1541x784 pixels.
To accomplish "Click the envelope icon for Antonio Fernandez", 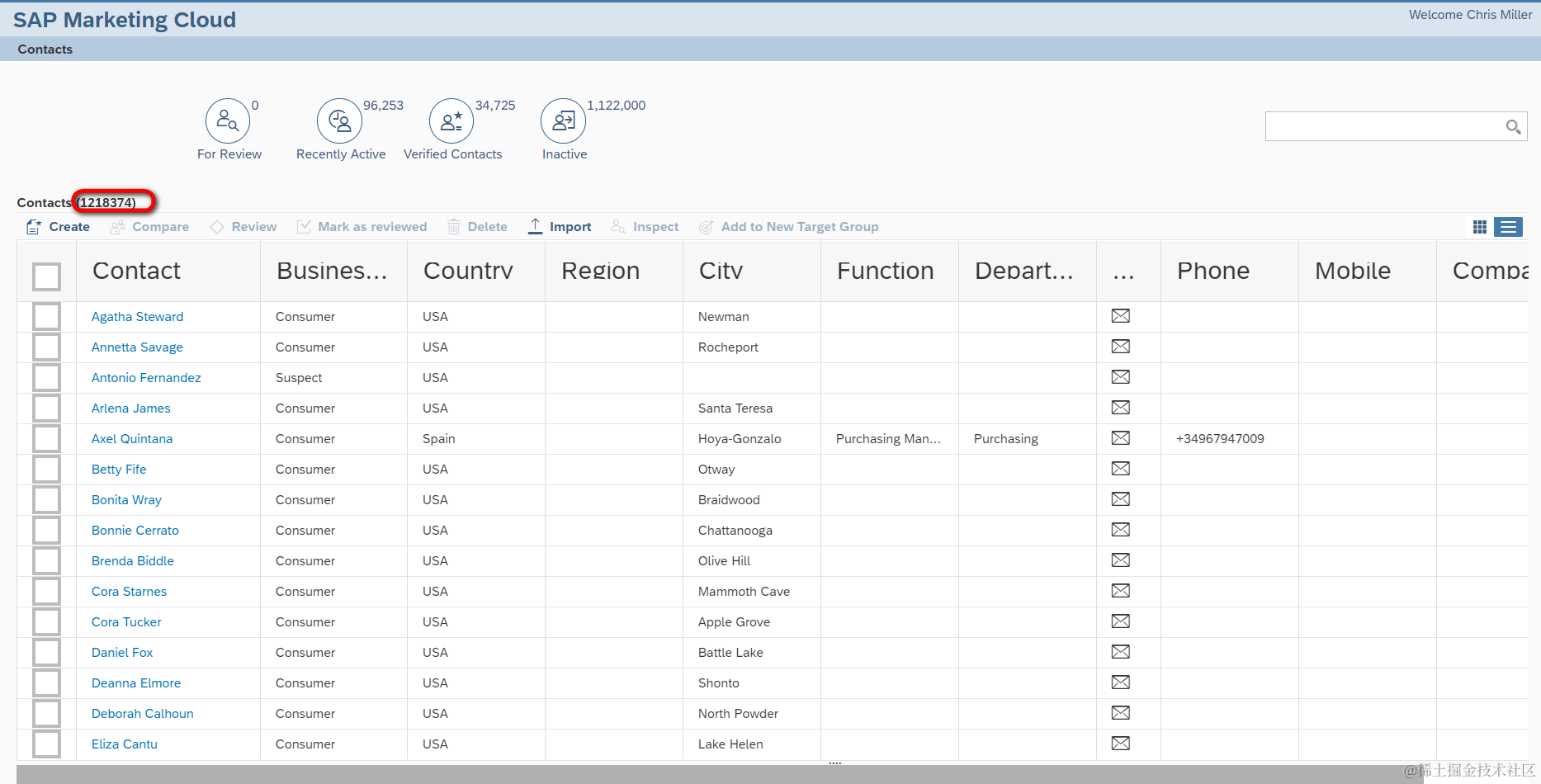I will (1121, 377).
